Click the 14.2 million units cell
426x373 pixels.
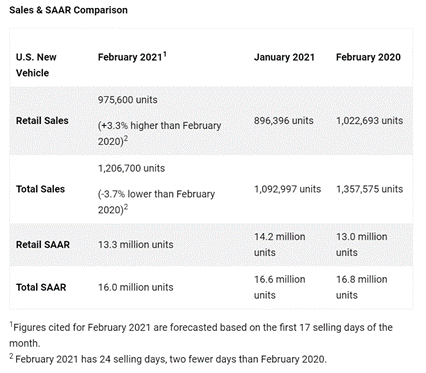tap(280, 245)
